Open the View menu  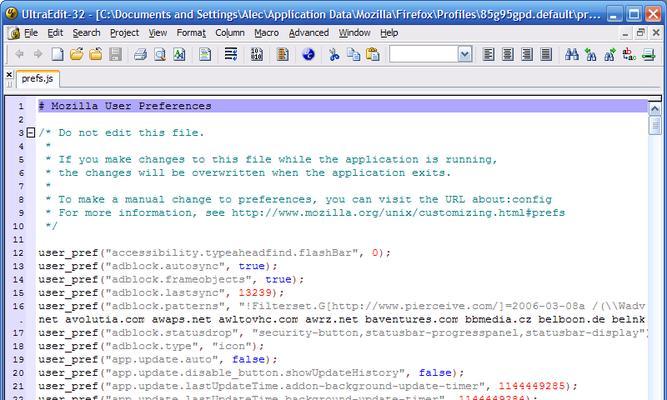tap(157, 33)
